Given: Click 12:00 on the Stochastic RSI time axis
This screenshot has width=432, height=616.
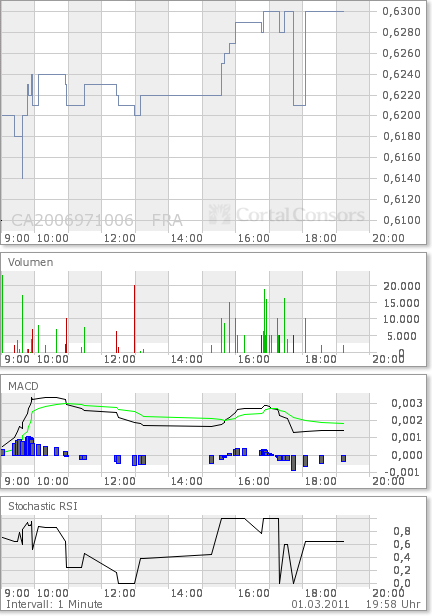Looking at the screenshot, I should coord(120,593).
